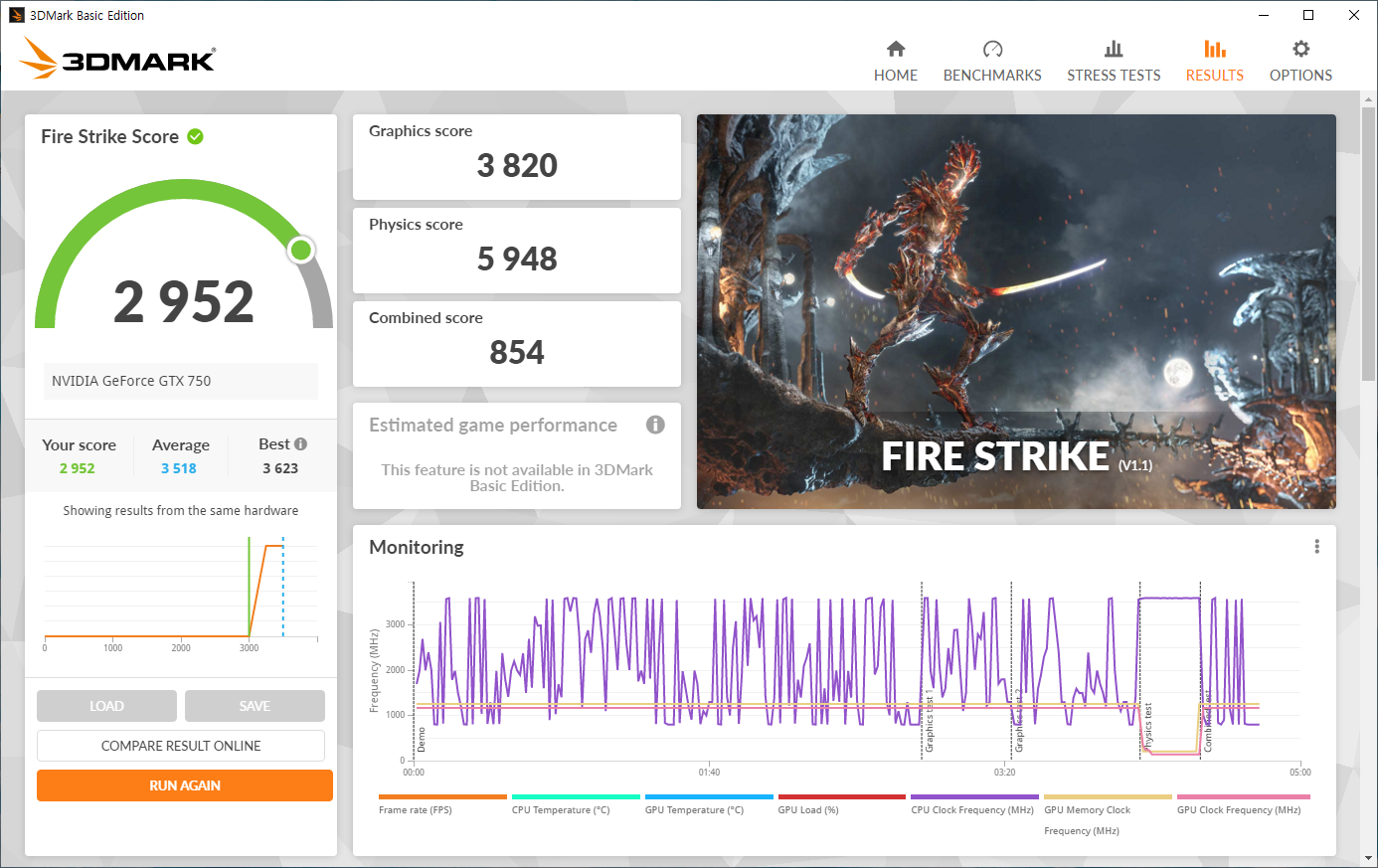
Task: Click the Benchmarks gauge icon
Action: (992, 49)
